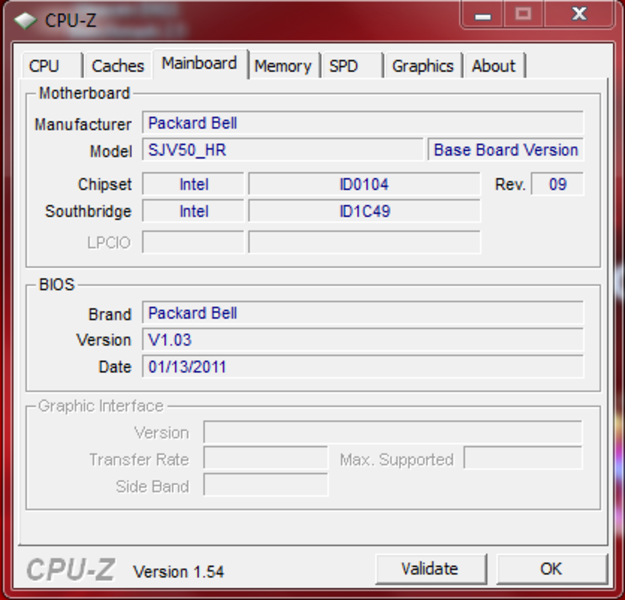The height and width of the screenshot is (600, 625).
Task: Click the Chipset vendor Intel field
Action: (x=193, y=184)
